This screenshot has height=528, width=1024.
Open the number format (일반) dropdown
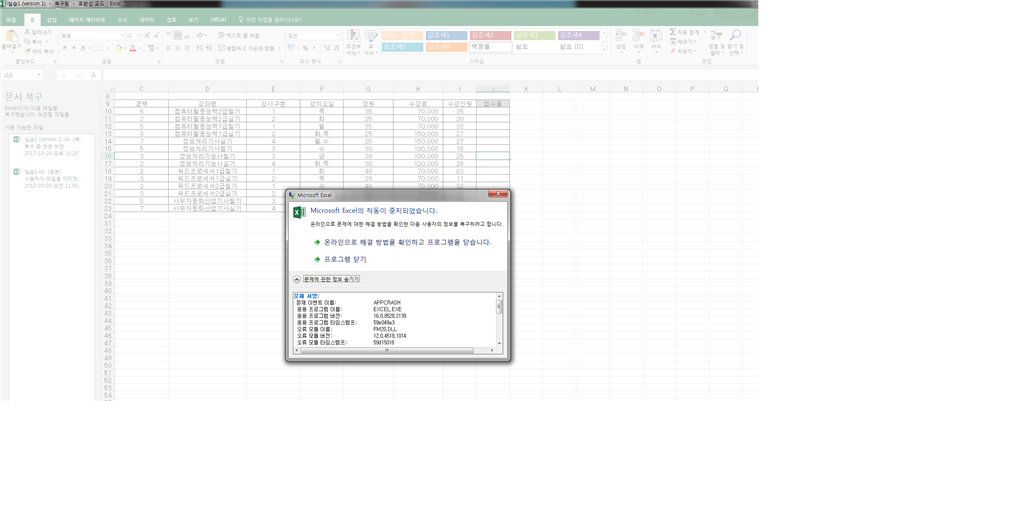pos(337,35)
